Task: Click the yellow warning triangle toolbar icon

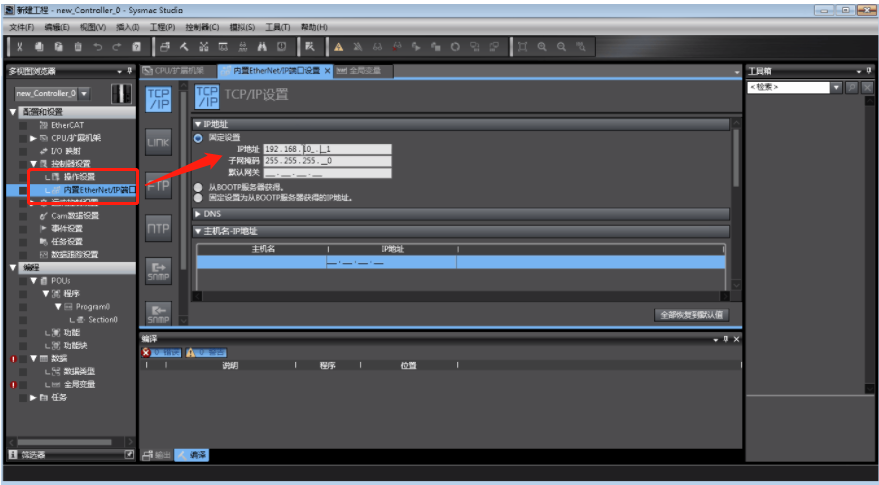Action: tap(339, 47)
